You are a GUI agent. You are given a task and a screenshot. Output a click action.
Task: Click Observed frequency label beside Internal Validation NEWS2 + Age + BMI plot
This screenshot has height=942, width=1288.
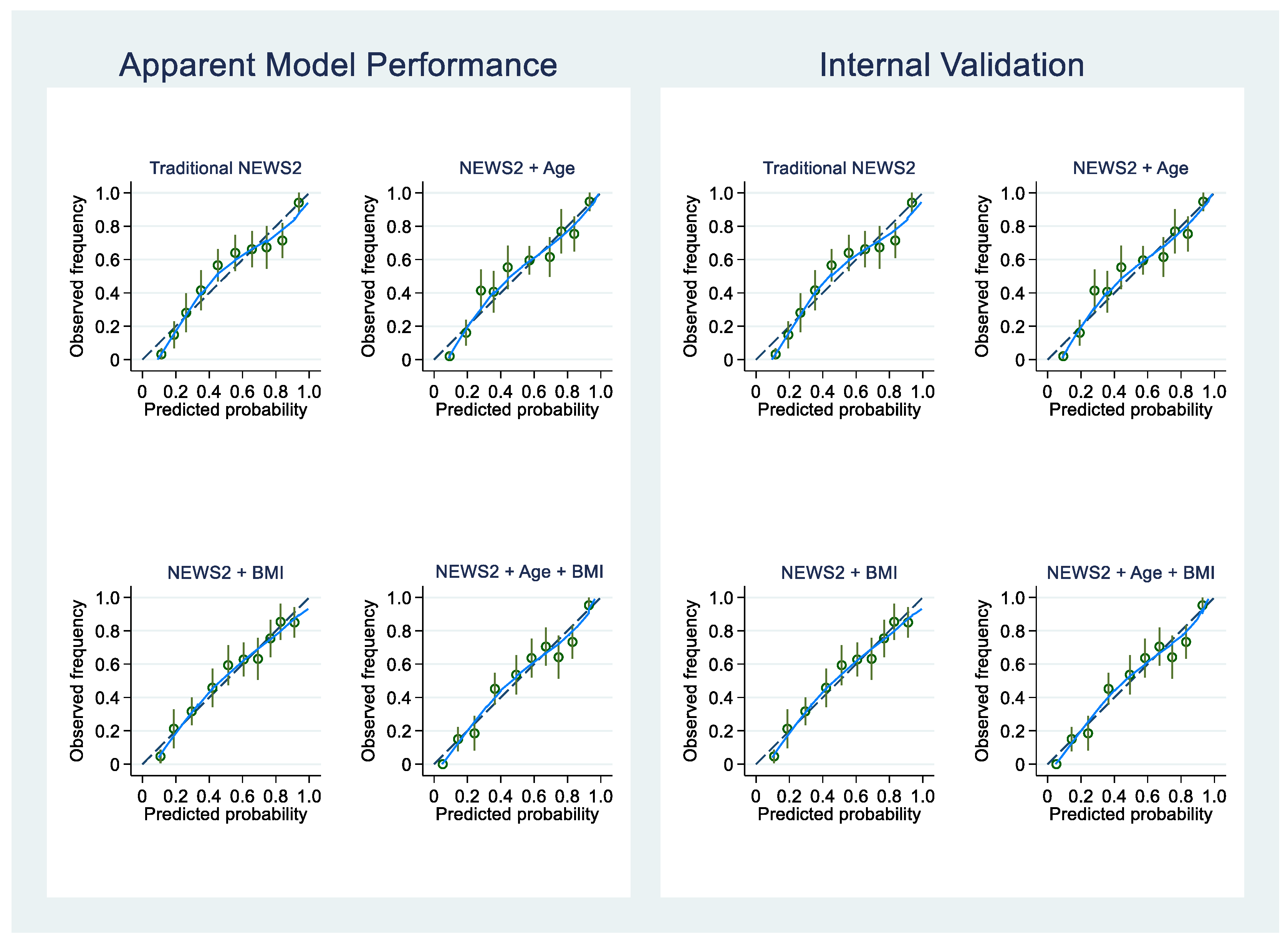(982, 680)
